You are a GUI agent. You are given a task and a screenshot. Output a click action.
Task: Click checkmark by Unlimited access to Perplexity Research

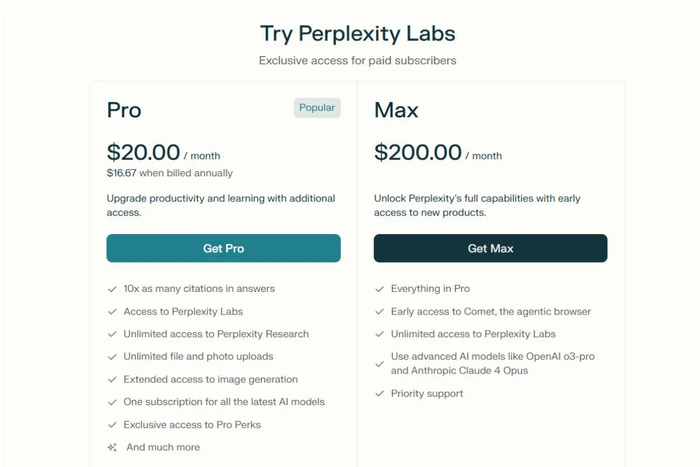[x=112, y=334]
